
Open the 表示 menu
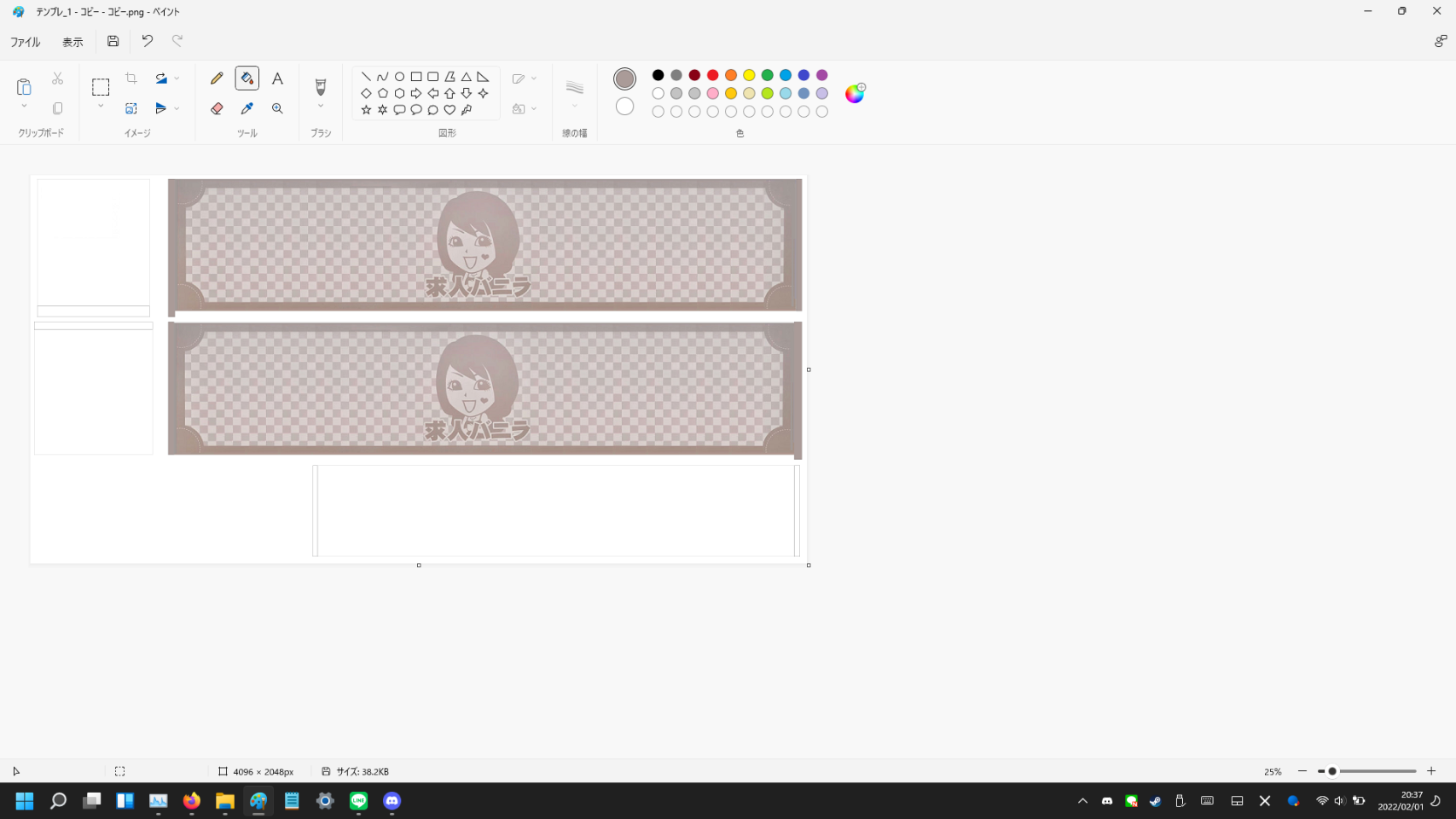tap(73, 42)
